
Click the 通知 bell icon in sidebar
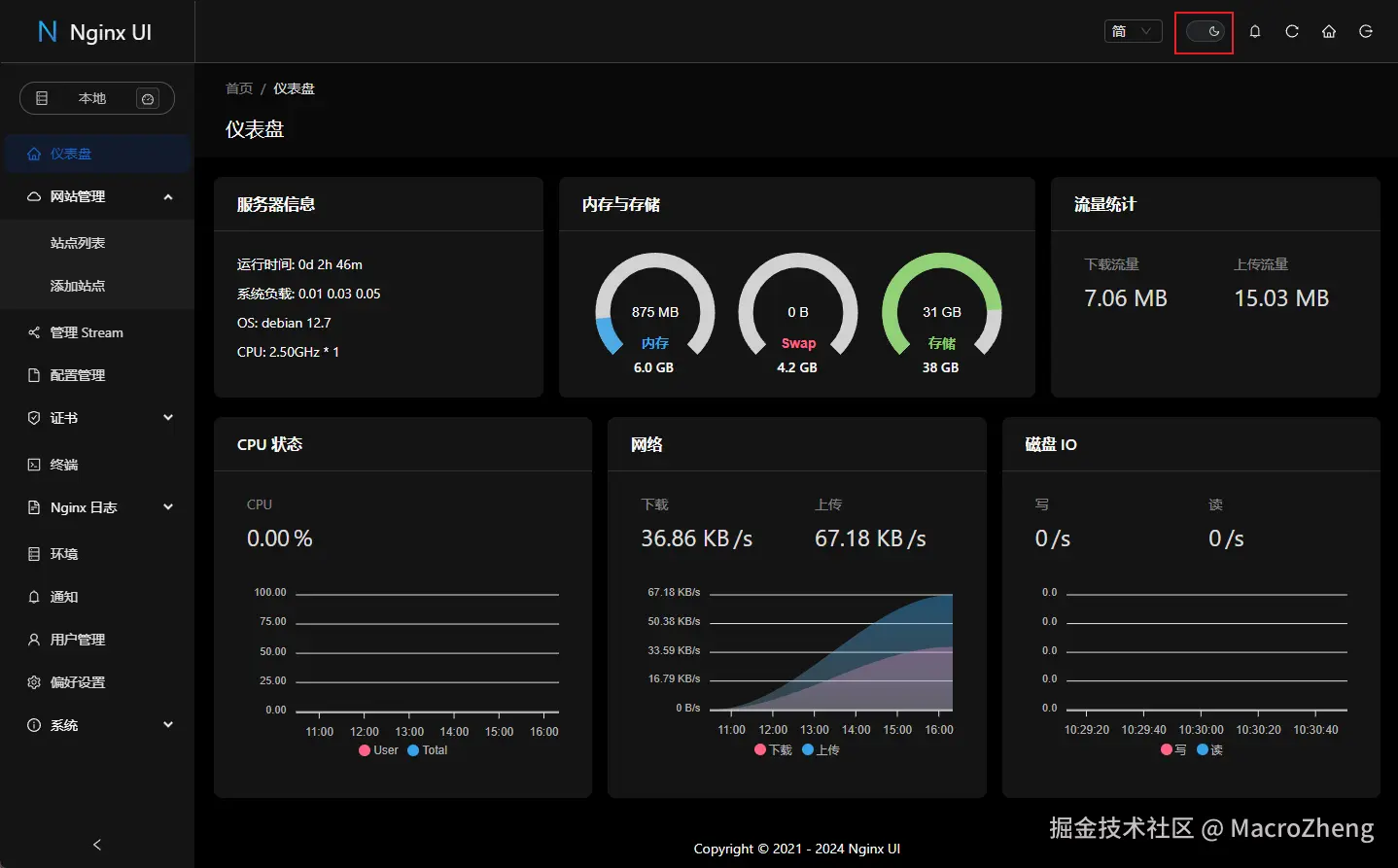(x=34, y=597)
